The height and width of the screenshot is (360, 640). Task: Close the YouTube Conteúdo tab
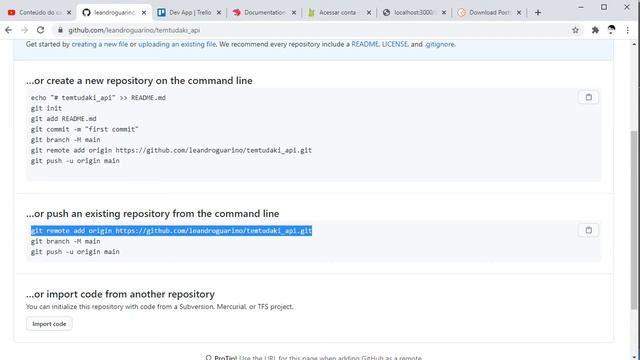tap(69, 13)
